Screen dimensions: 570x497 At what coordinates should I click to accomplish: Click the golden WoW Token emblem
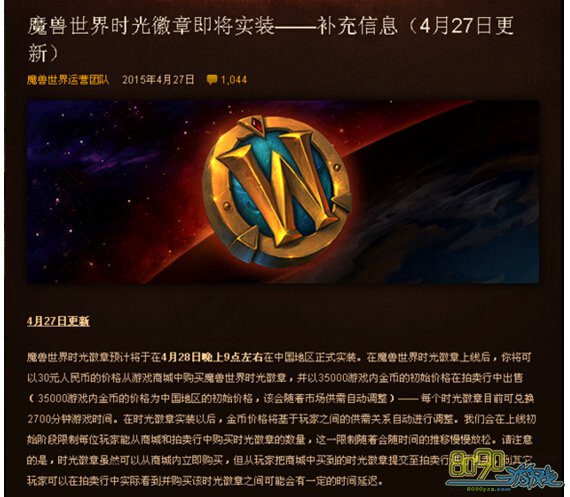(x=277, y=192)
